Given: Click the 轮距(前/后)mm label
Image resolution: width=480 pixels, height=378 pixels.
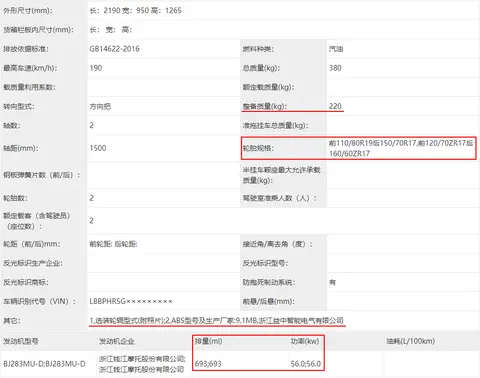Looking at the screenshot, I should [32, 244].
